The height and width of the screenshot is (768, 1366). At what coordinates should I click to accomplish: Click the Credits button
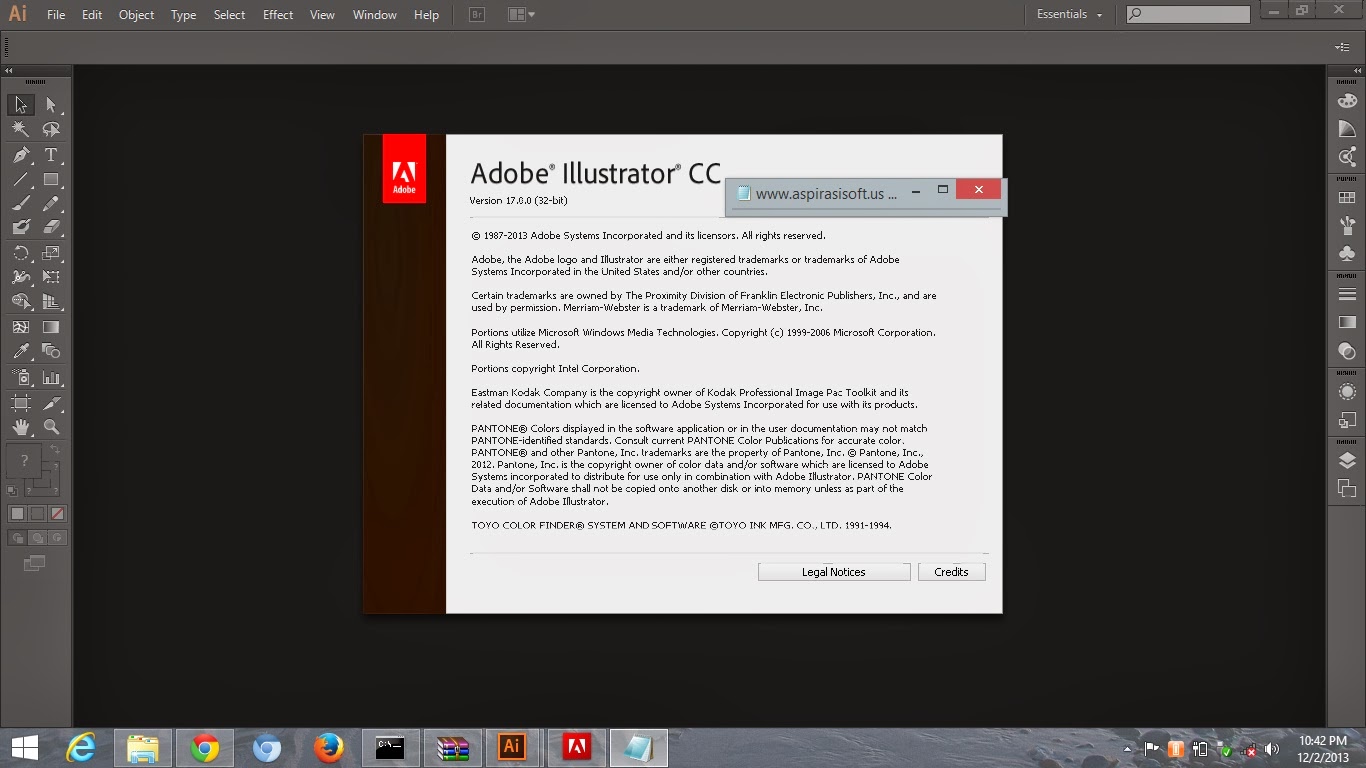951,572
